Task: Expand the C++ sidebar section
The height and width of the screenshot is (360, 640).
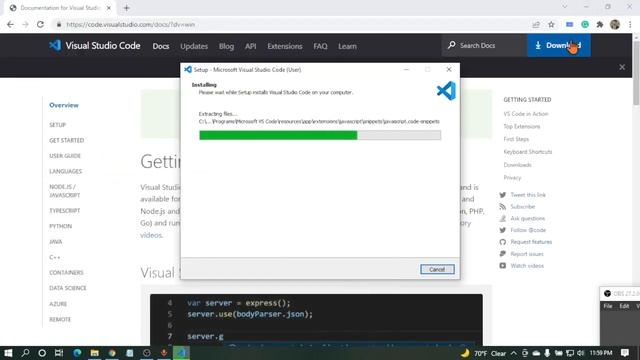Action: point(54,257)
